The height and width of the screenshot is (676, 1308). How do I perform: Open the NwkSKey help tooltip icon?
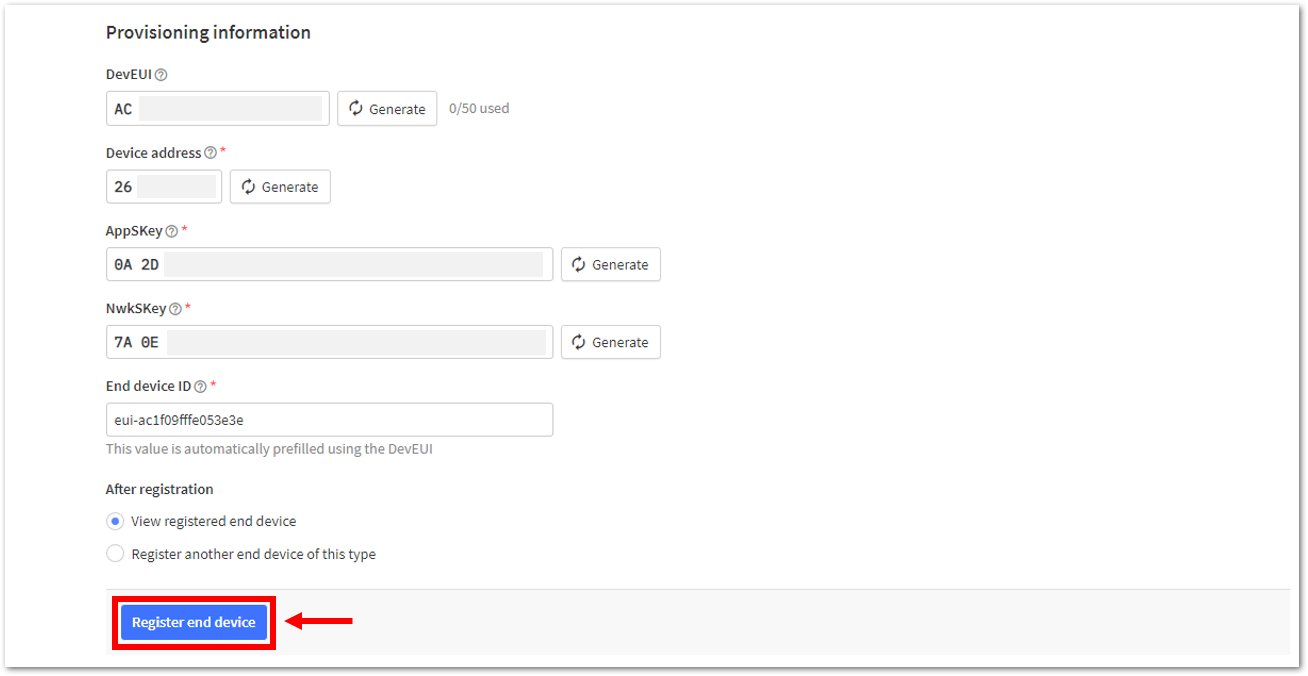pos(175,309)
